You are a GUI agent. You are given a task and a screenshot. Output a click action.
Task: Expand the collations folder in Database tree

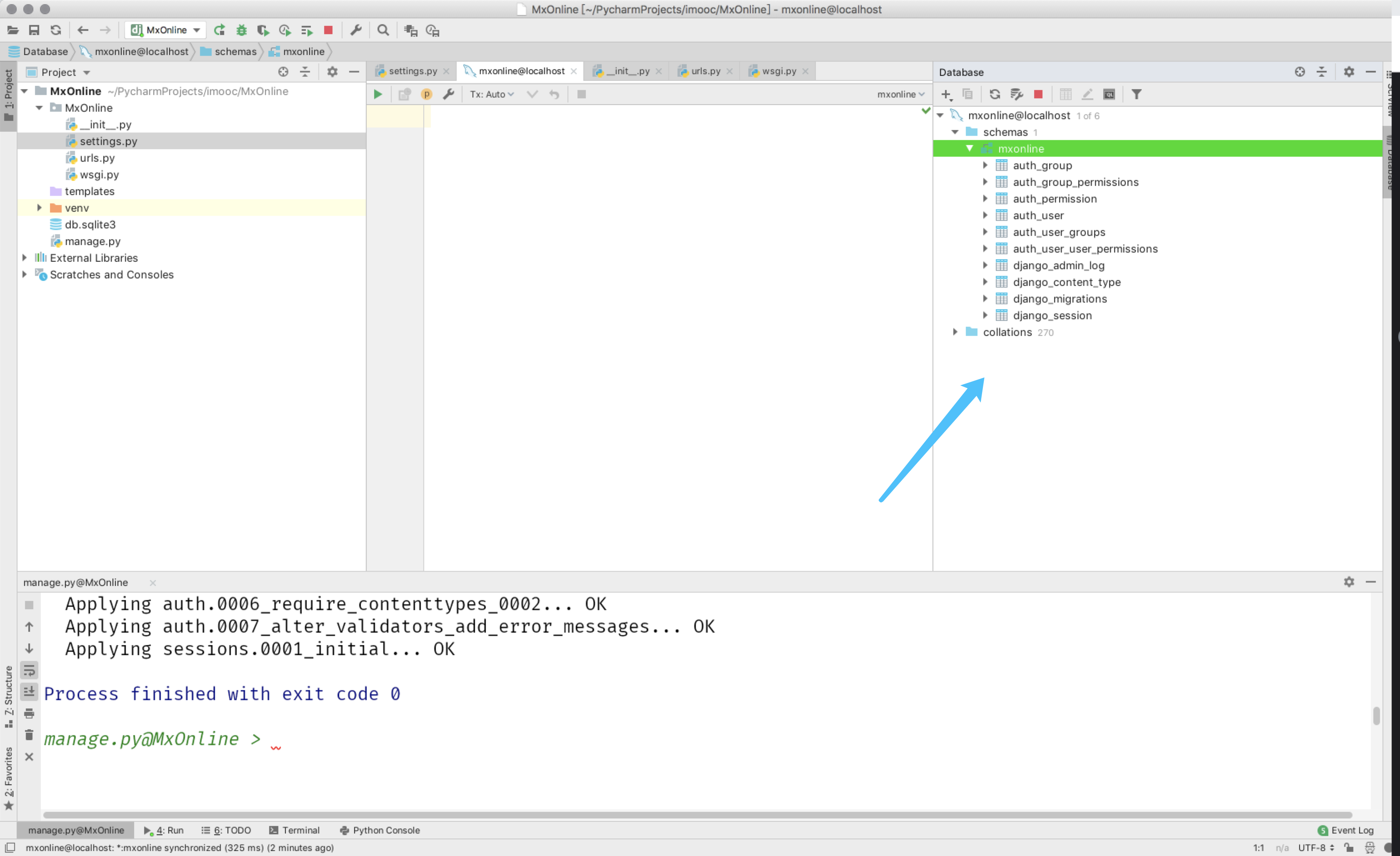point(955,332)
